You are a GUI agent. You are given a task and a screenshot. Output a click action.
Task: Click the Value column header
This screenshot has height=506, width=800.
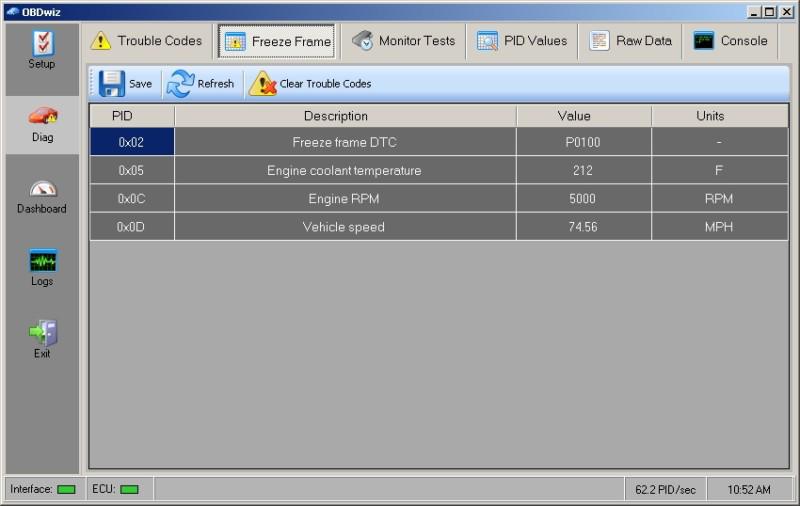point(583,116)
